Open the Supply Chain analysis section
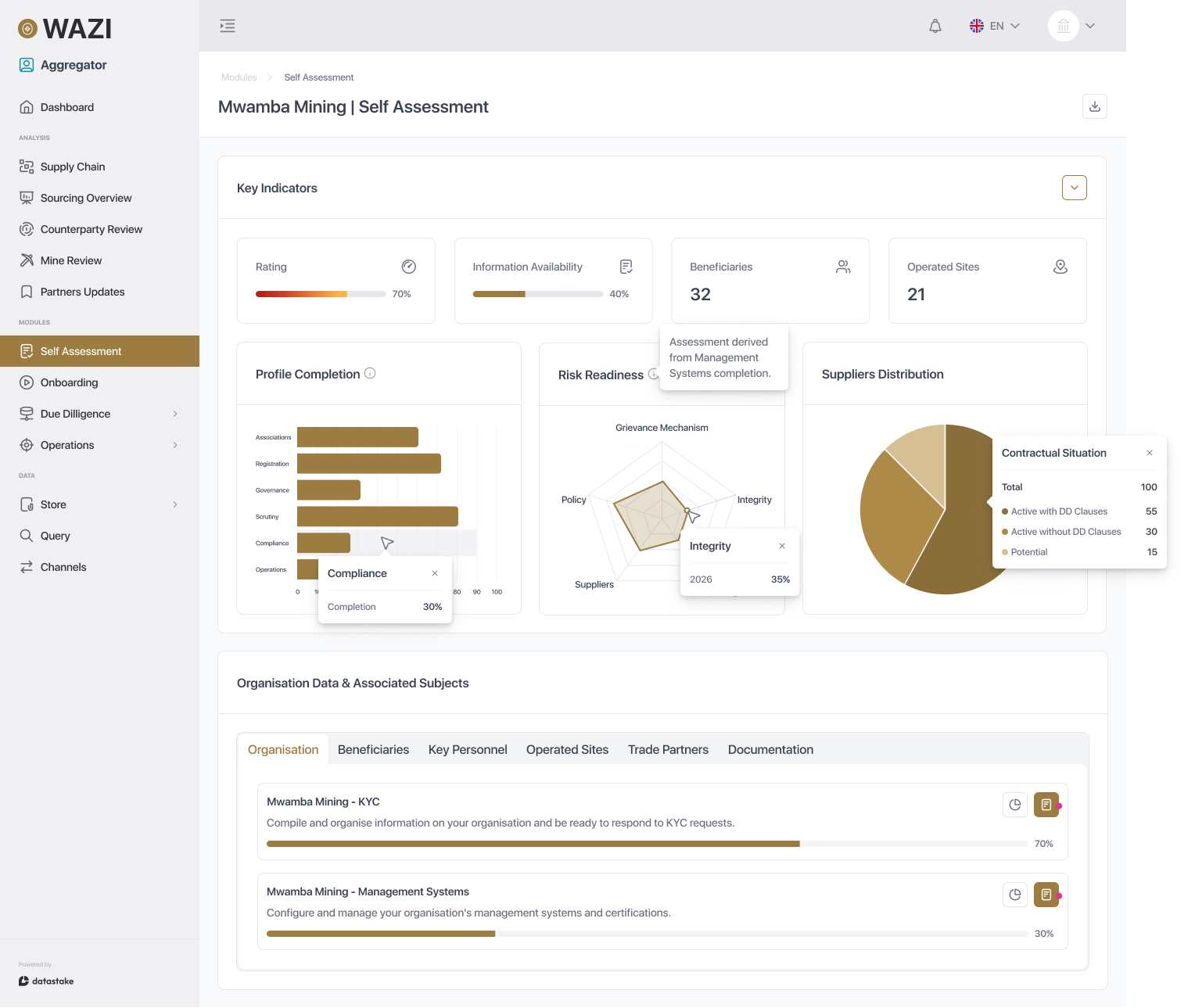The image size is (1195, 1008). coord(72,166)
